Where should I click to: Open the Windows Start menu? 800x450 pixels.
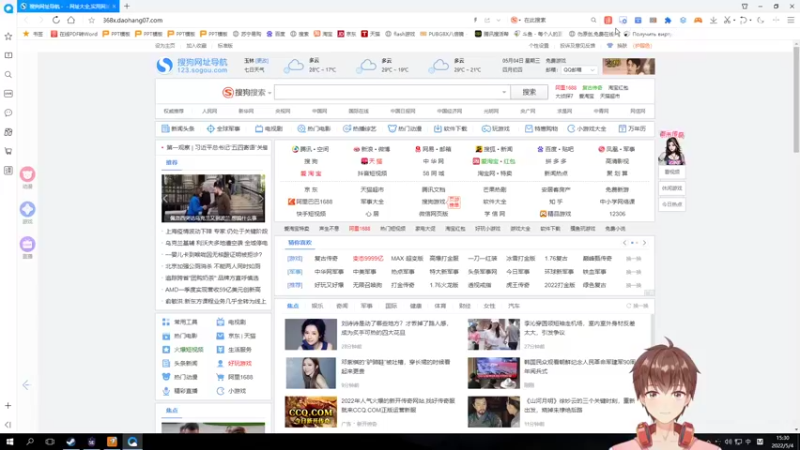pos(10,442)
